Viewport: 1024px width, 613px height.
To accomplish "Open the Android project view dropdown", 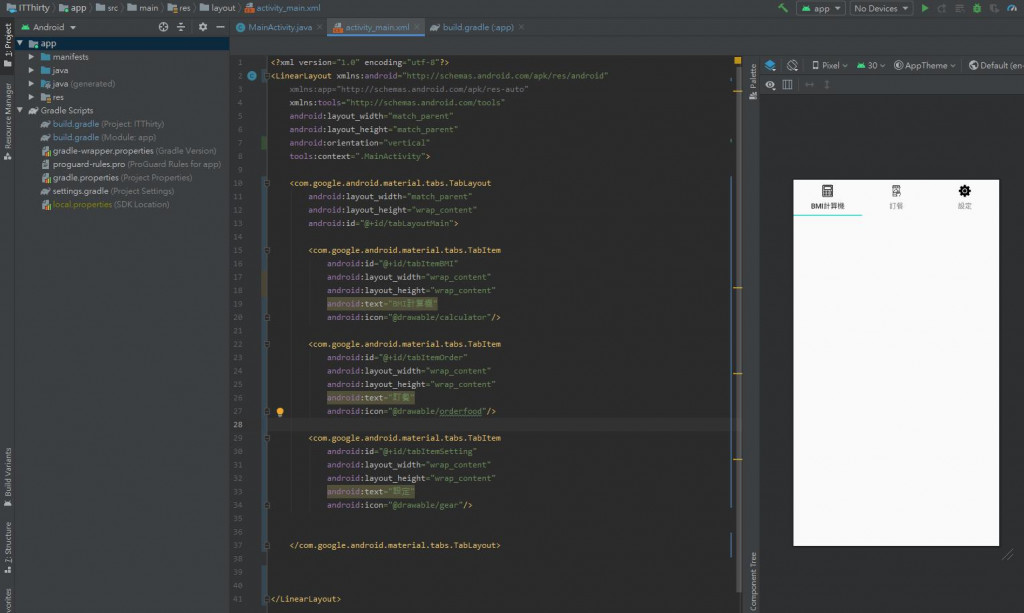I will 49,27.
